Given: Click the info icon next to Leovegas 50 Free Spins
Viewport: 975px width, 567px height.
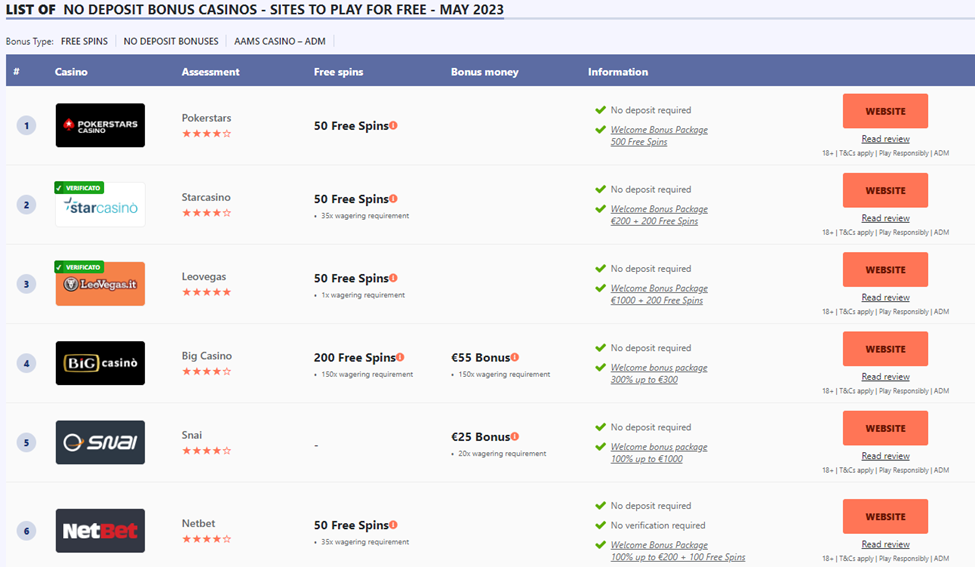Looking at the screenshot, I should point(394,278).
